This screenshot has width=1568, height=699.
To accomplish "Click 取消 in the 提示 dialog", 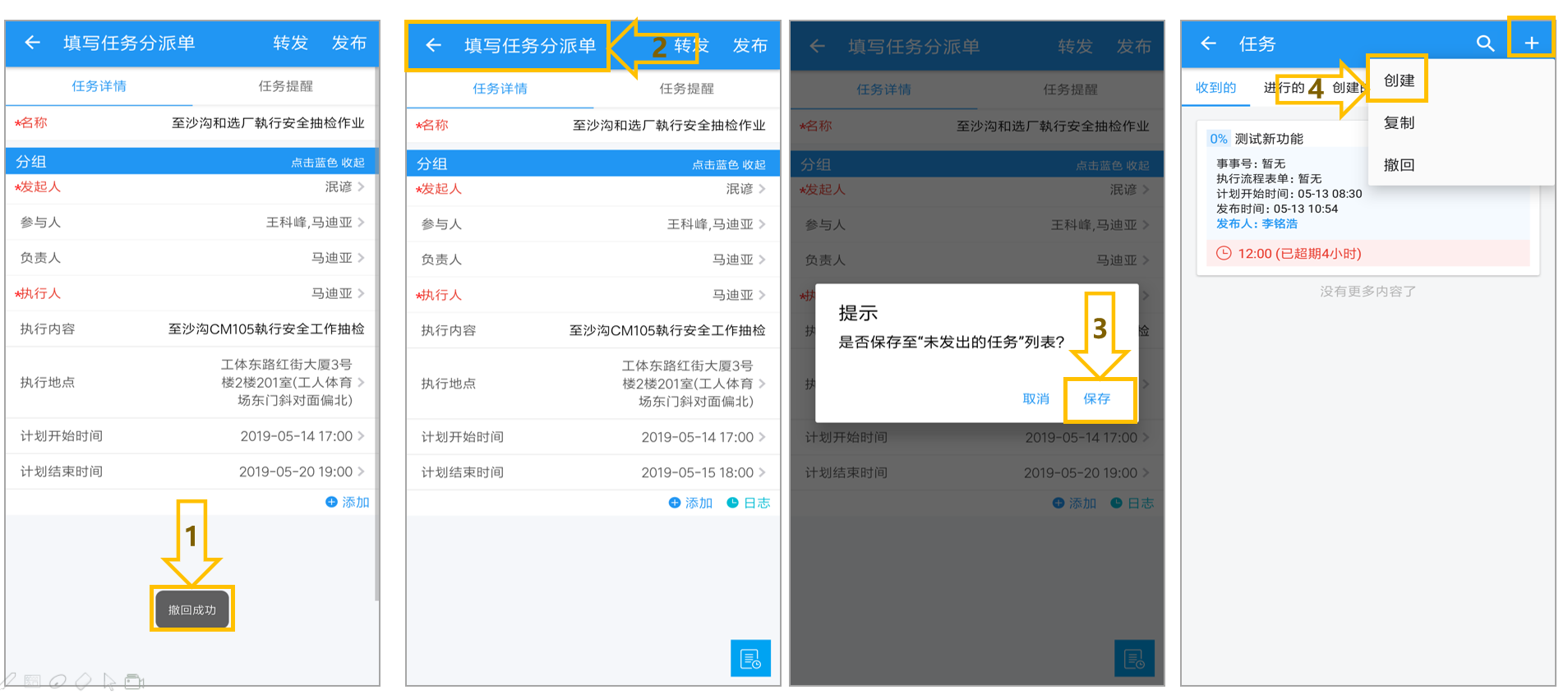I will [1035, 398].
